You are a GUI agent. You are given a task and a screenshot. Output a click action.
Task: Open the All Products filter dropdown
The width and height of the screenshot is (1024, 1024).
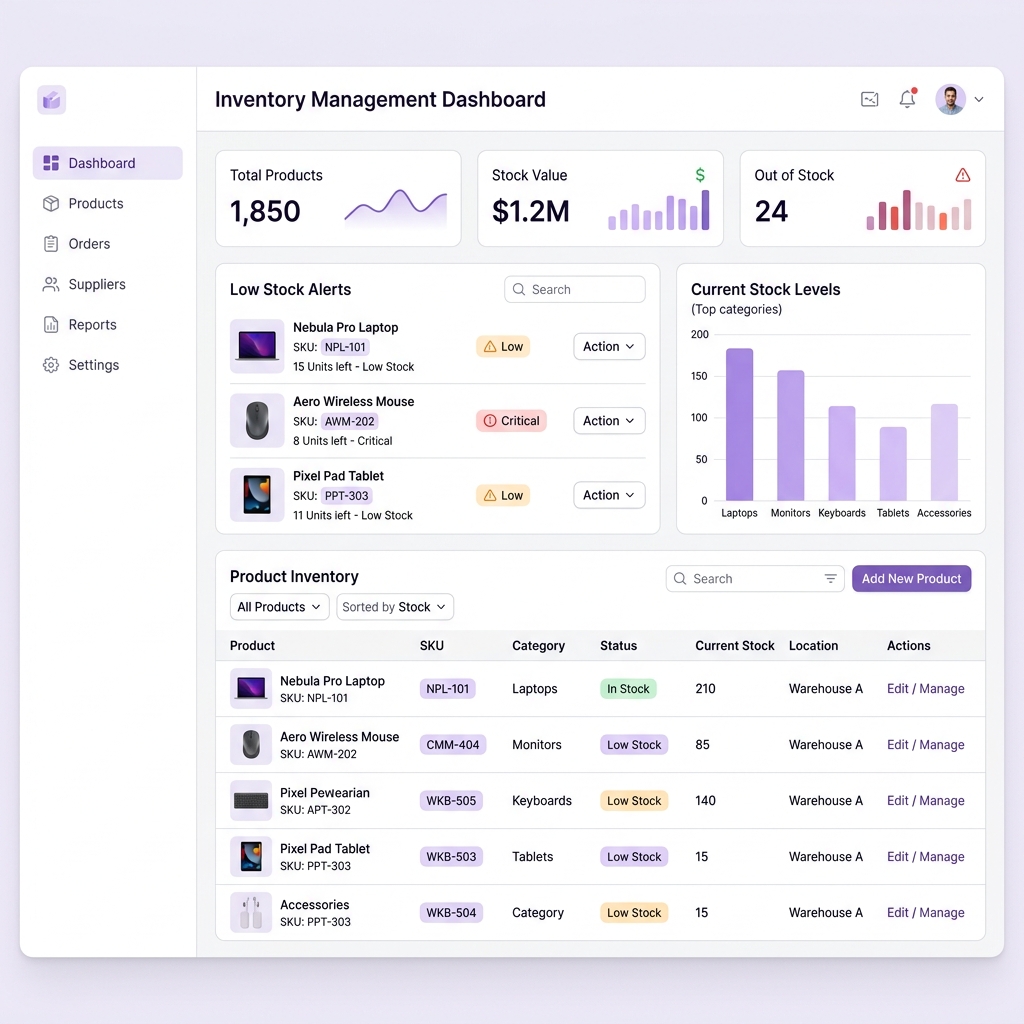(280, 607)
